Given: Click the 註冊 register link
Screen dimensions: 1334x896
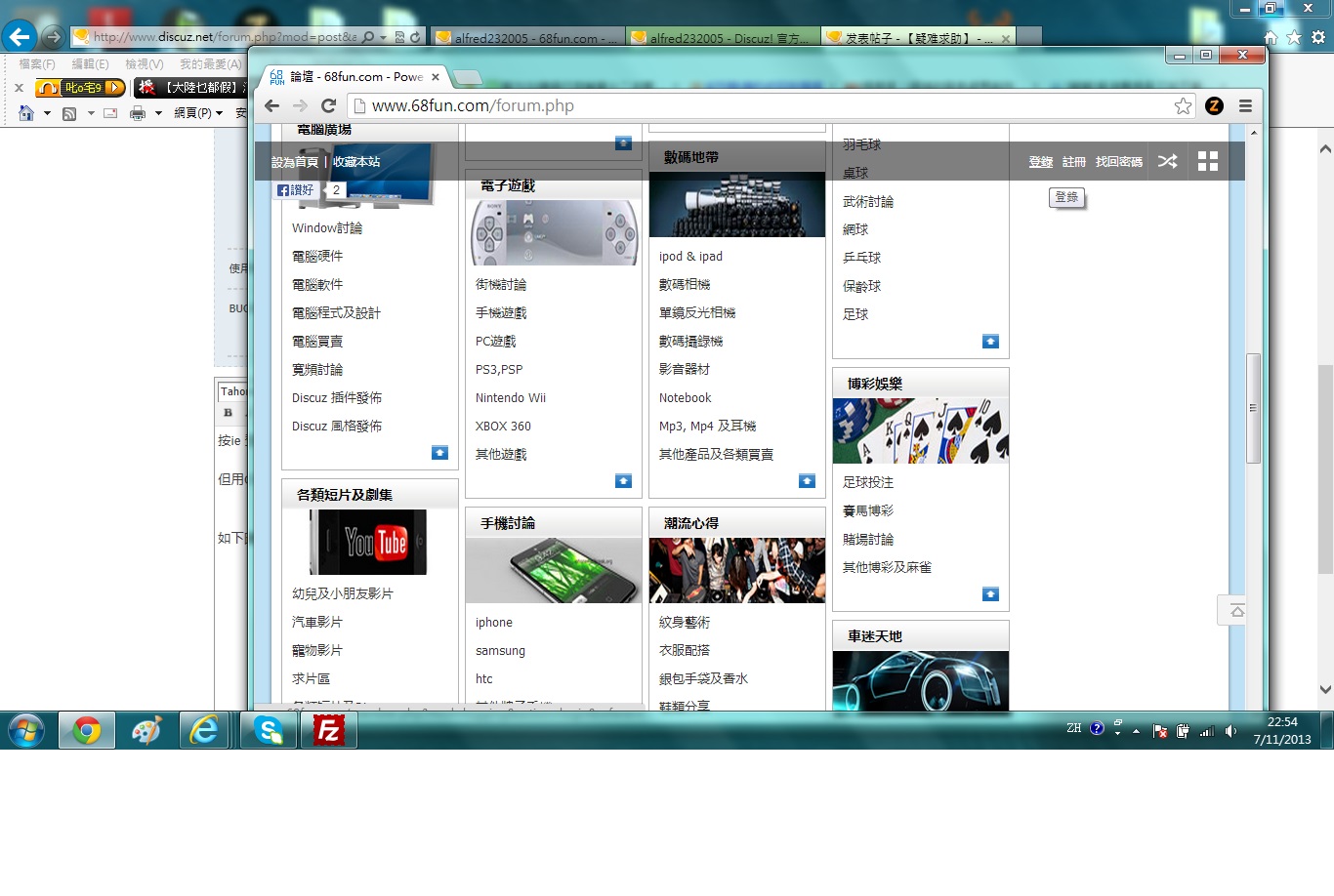Looking at the screenshot, I should tap(1074, 162).
